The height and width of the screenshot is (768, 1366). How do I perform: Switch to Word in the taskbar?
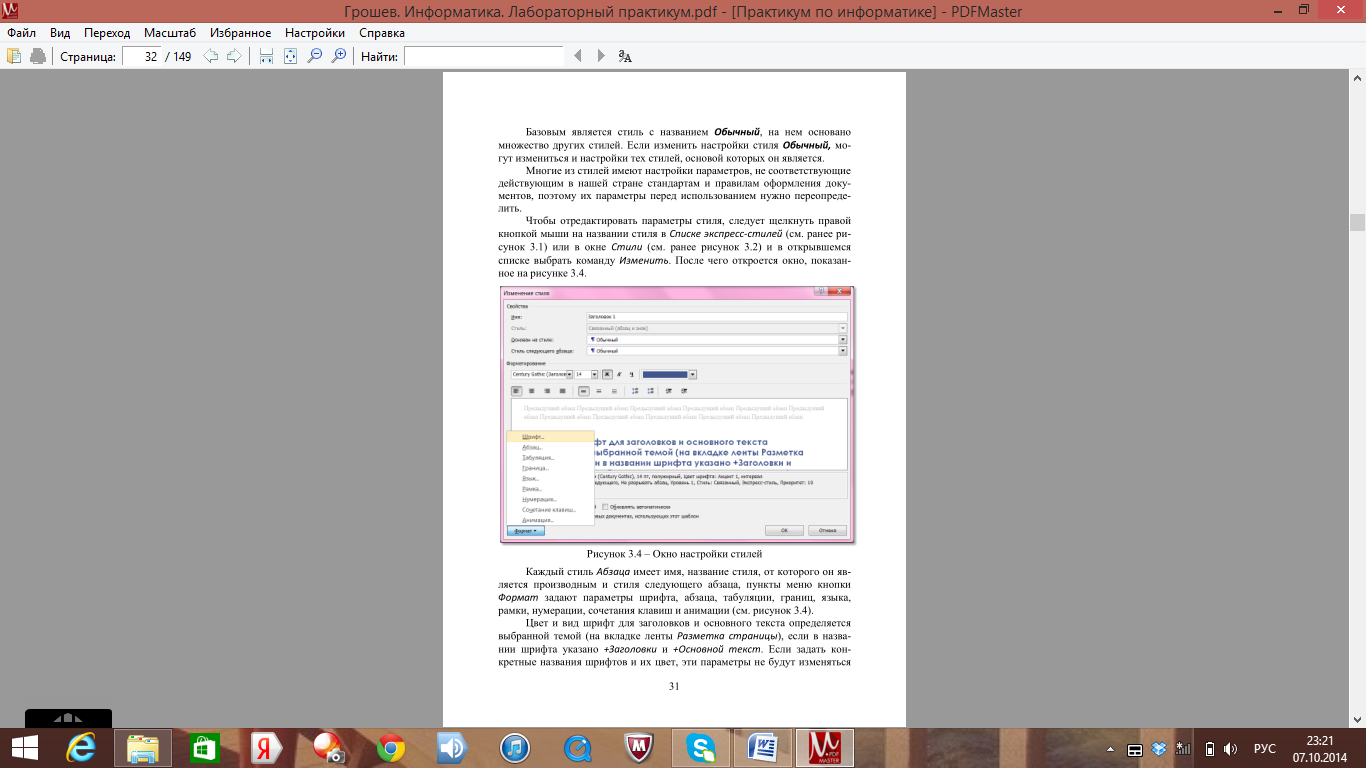point(763,748)
